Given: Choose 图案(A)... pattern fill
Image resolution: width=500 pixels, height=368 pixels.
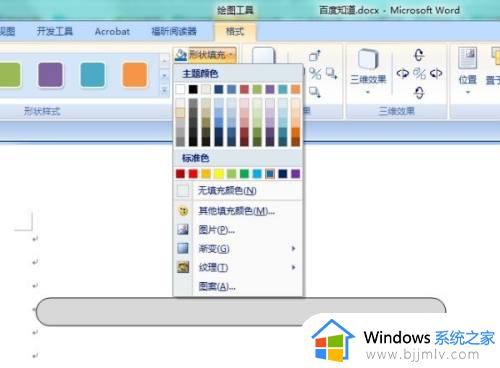Looking at the screenshot, I should pos(238,286).
